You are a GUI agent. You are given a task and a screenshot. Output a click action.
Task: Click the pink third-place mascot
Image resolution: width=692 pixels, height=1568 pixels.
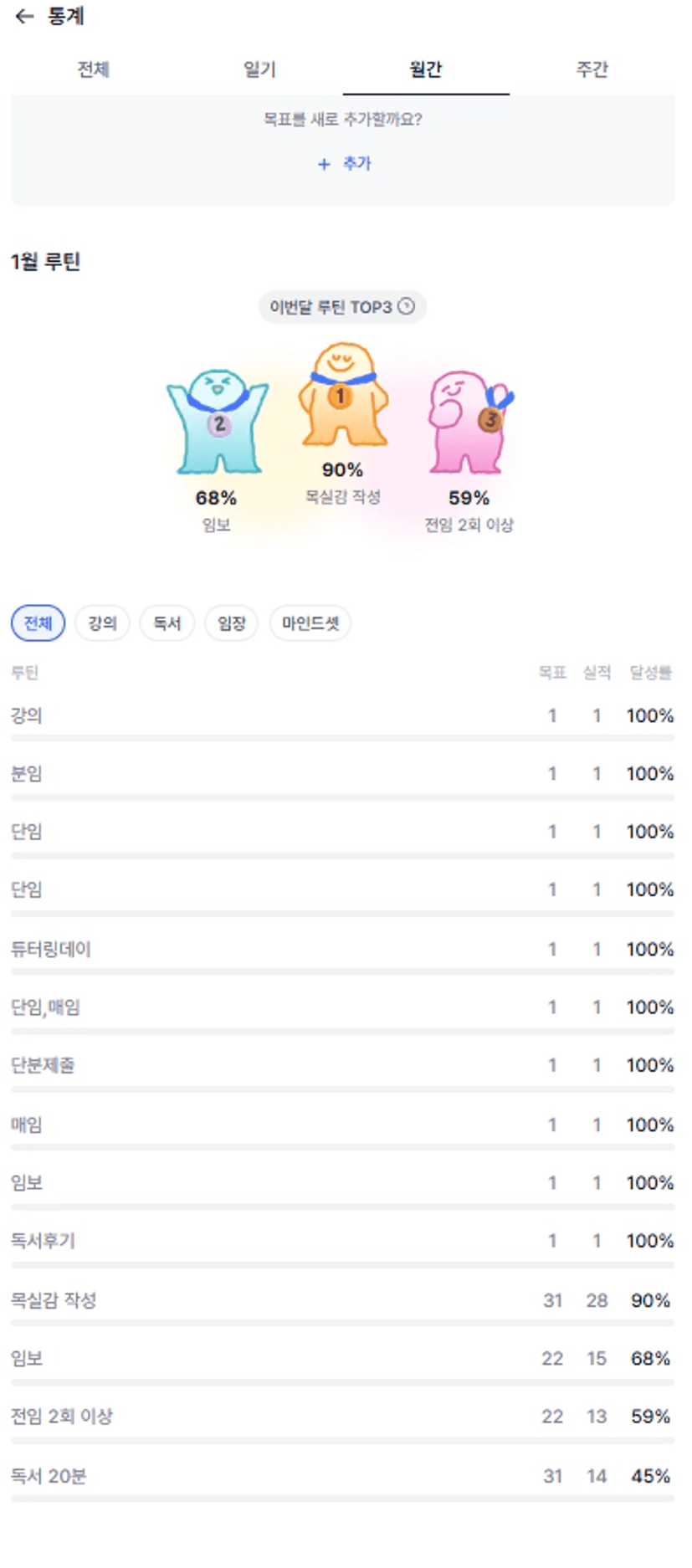click(469, 422)
